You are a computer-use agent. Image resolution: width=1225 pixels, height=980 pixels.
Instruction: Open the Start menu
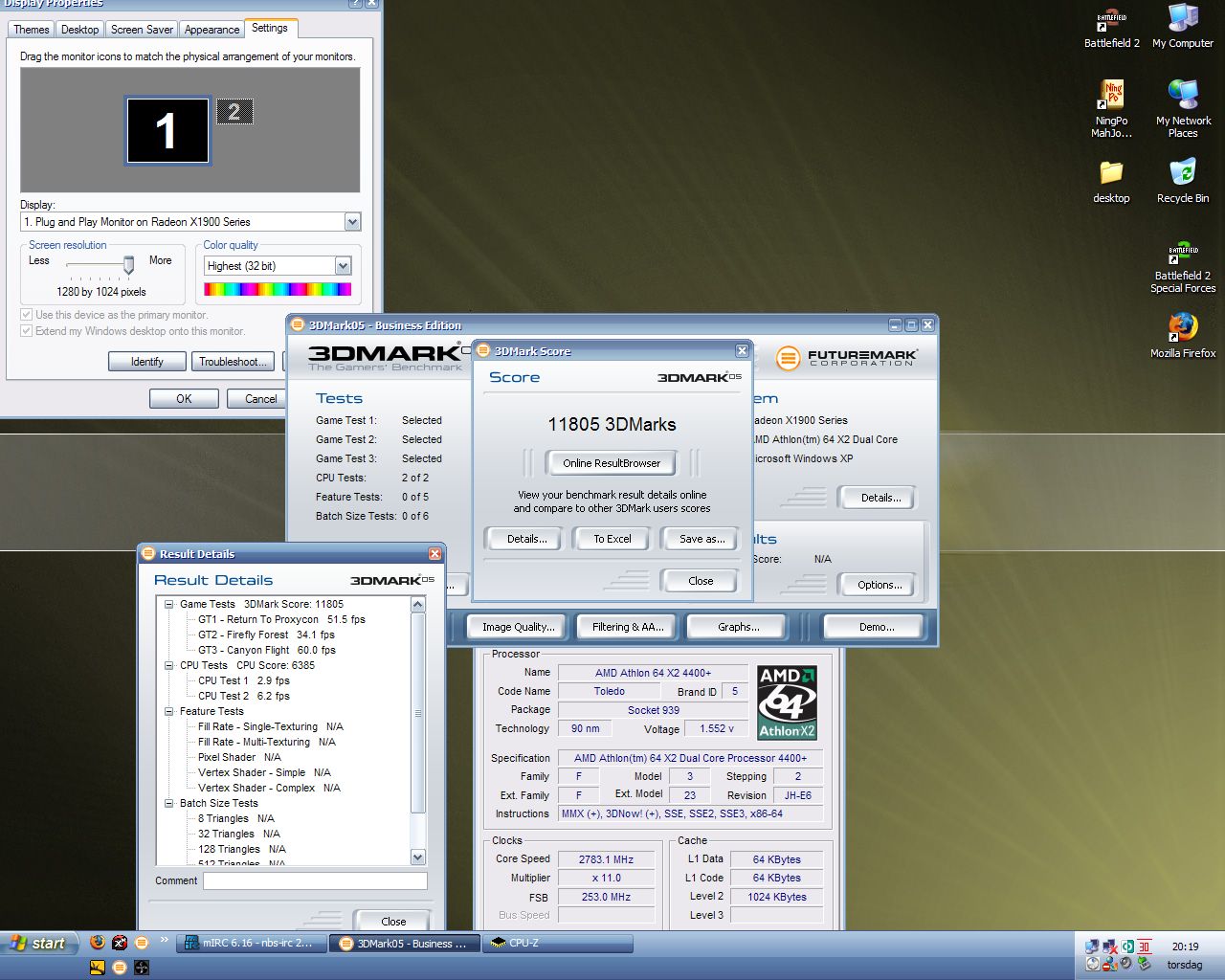coord(38,944)
